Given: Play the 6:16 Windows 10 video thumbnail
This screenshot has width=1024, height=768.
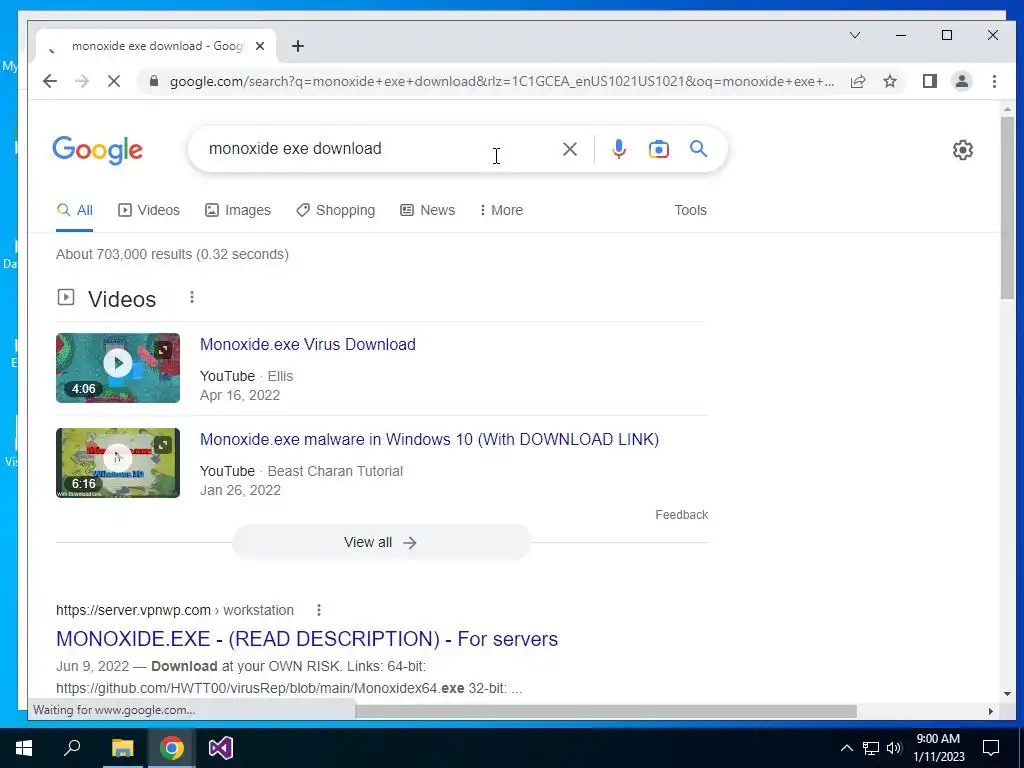Looking at the screenshot, I should pos(118,462).
